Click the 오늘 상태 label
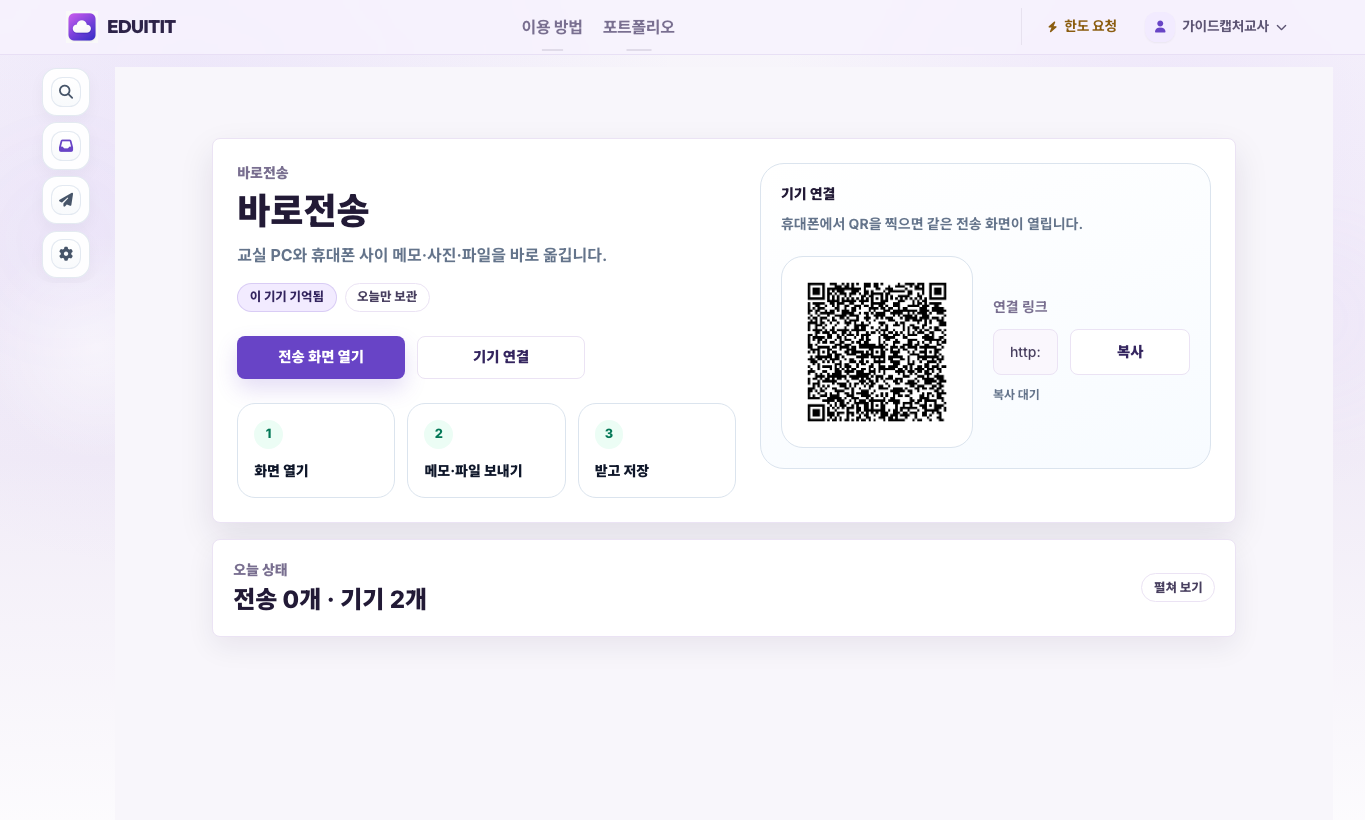This screenshot has width=1365, height=820. pos(260,569)
